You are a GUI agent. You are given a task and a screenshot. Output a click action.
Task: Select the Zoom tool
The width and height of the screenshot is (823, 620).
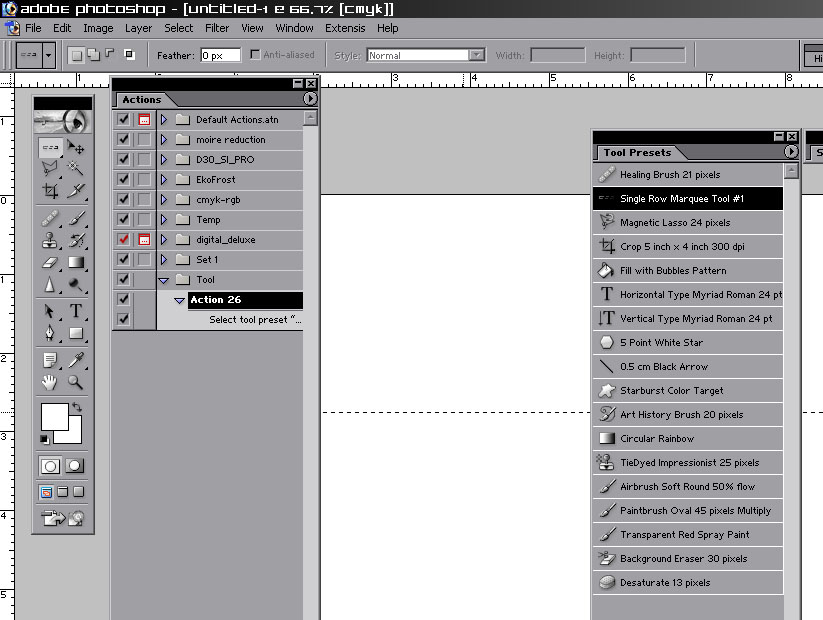(76, 382)
